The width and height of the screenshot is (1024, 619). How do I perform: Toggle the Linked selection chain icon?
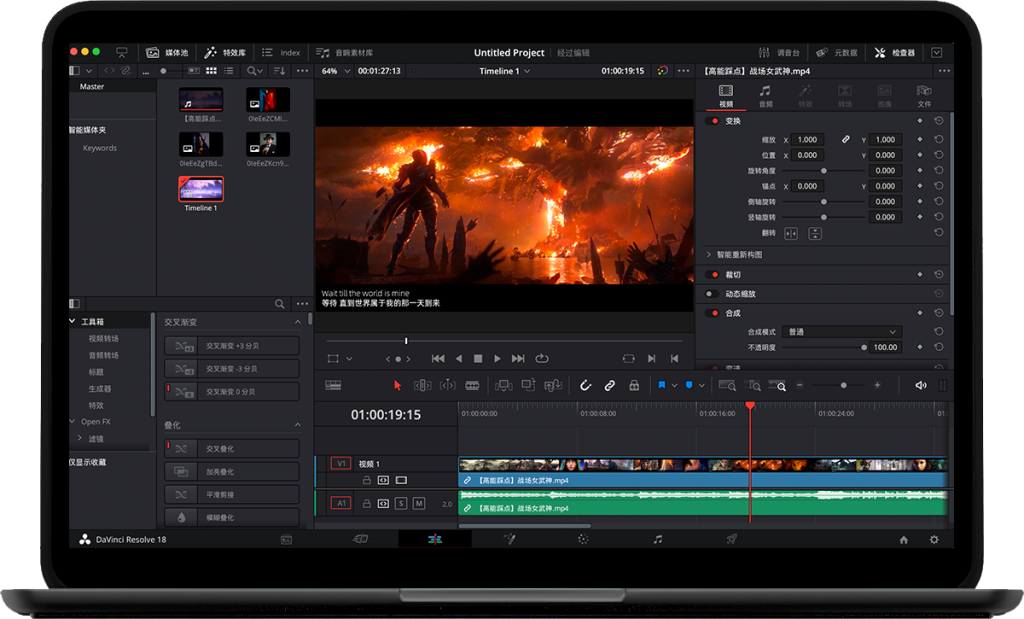click(x=609, y=385)
